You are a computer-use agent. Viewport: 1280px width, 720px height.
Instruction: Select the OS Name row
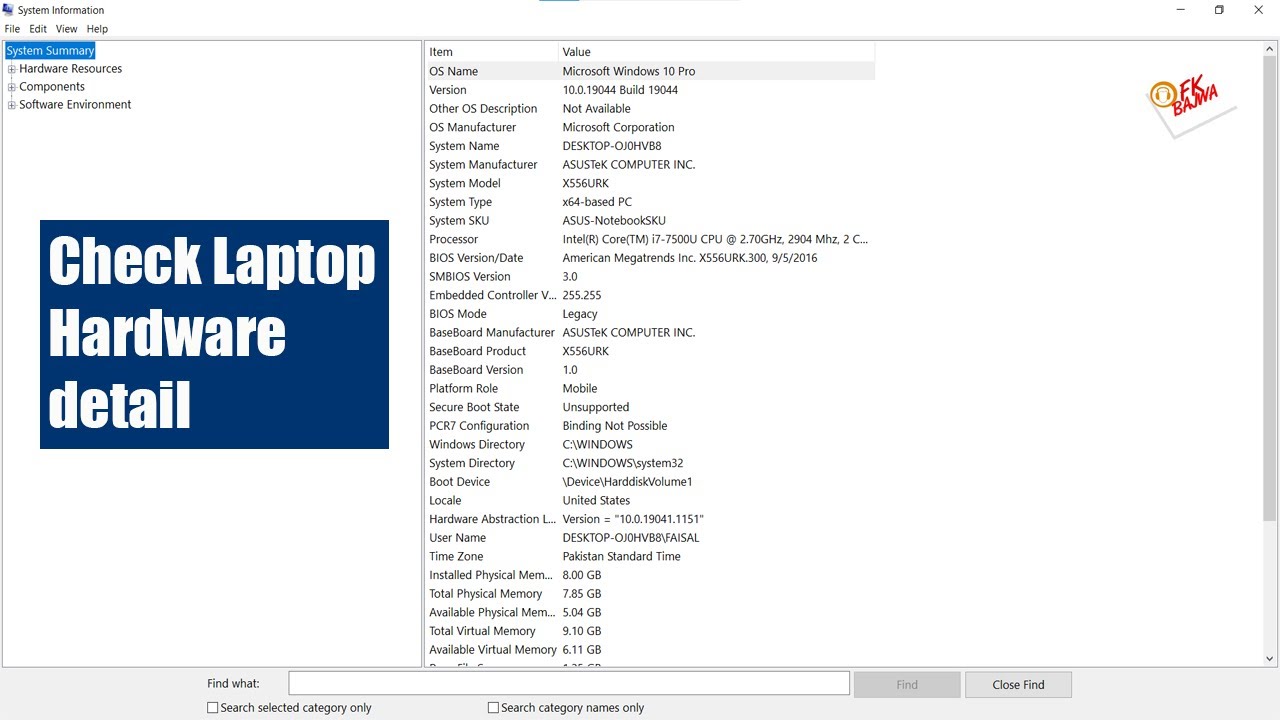pos(650,71)
